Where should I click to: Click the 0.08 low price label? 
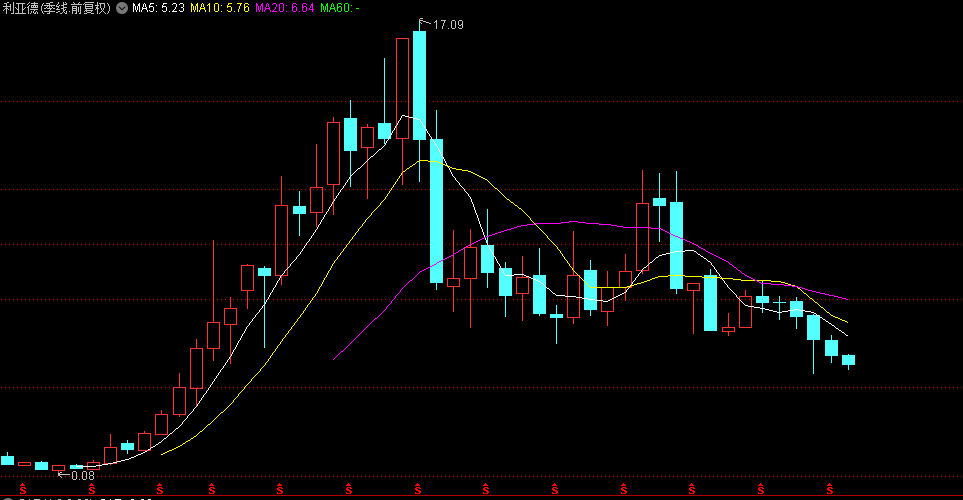tap(83, 475)
